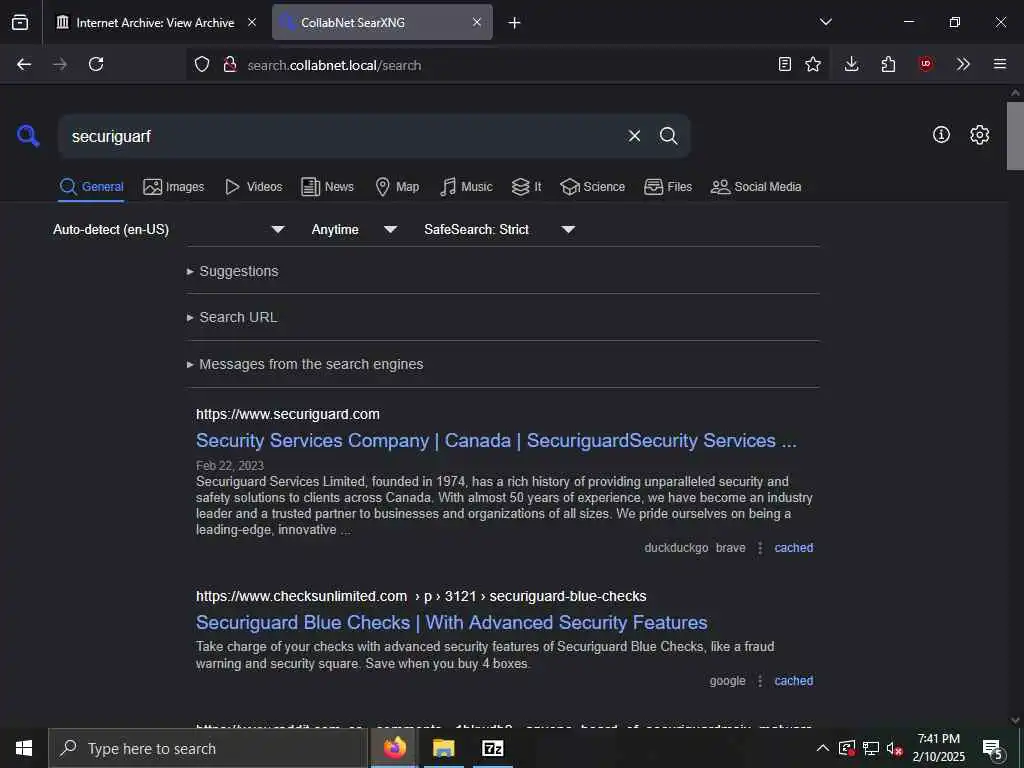This screenshot has width=1024, height=768.
Task: Switch to Internet Archive: View Archive tab
Action: (x=155, y=22)
